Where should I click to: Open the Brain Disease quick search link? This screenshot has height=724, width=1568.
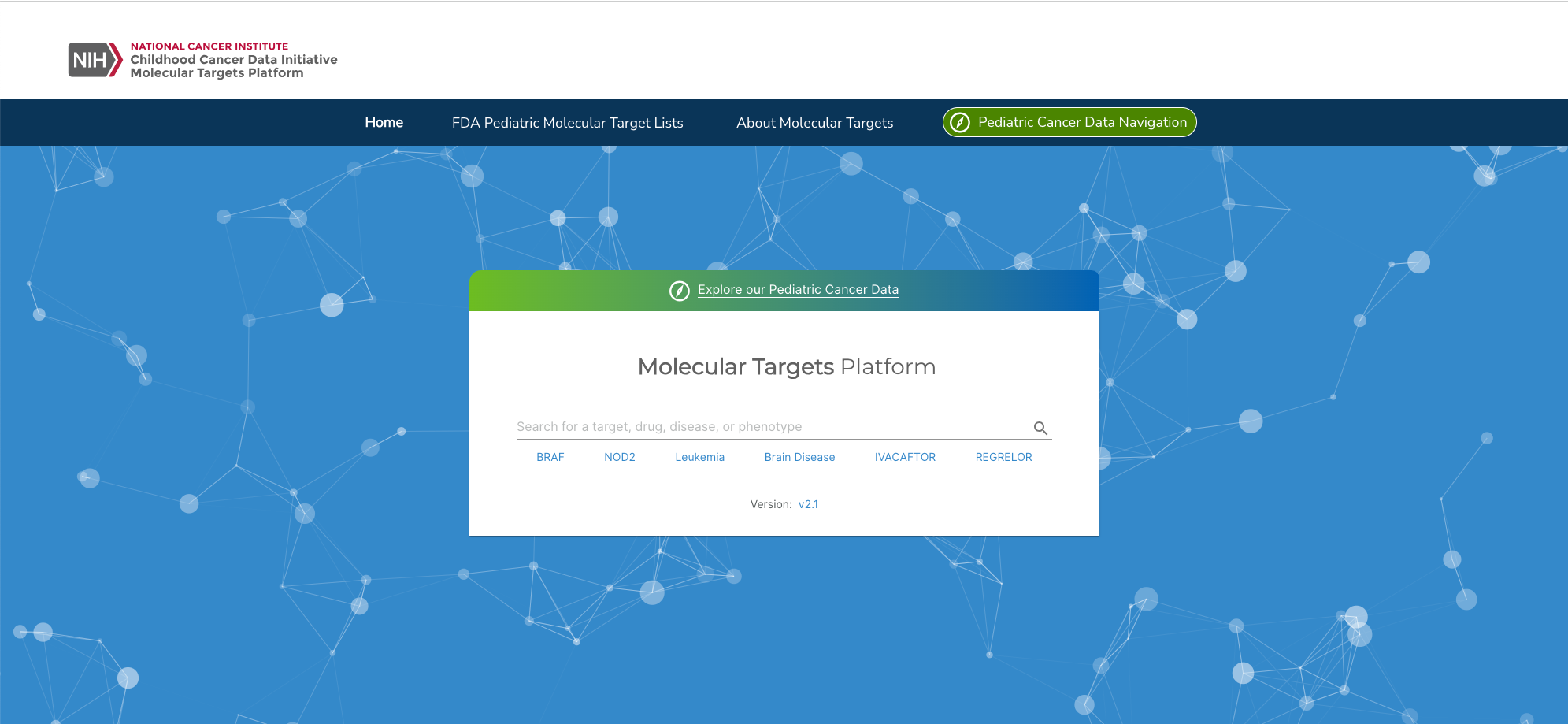pyautogui.click(x=799, y=457)
